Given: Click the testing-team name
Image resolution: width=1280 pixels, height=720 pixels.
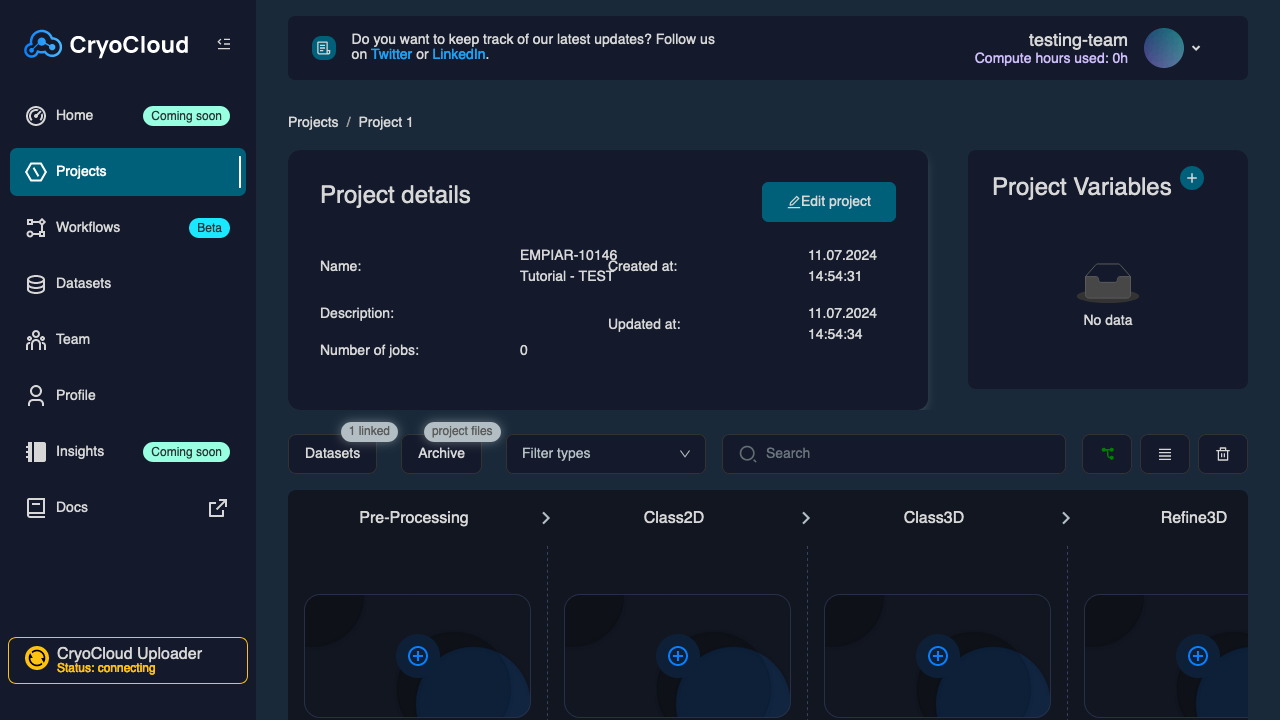Looking at the screenshot, I should click(x=1078, y=40).
